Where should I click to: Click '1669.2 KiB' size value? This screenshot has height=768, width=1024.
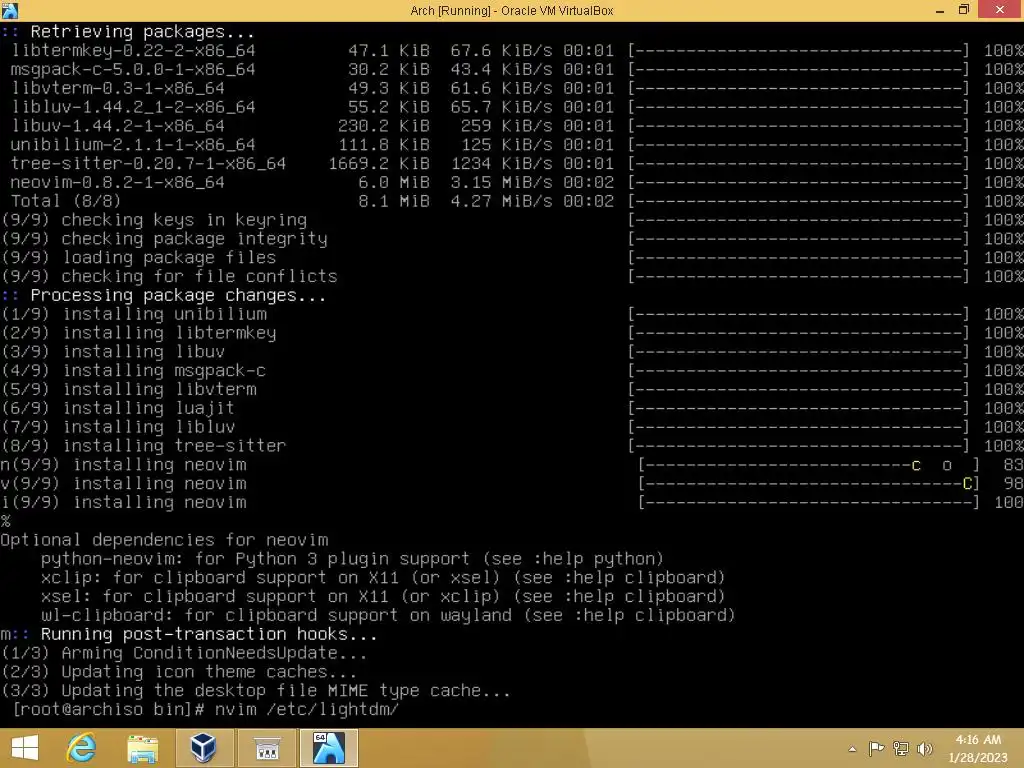click(x=379, y=163)
